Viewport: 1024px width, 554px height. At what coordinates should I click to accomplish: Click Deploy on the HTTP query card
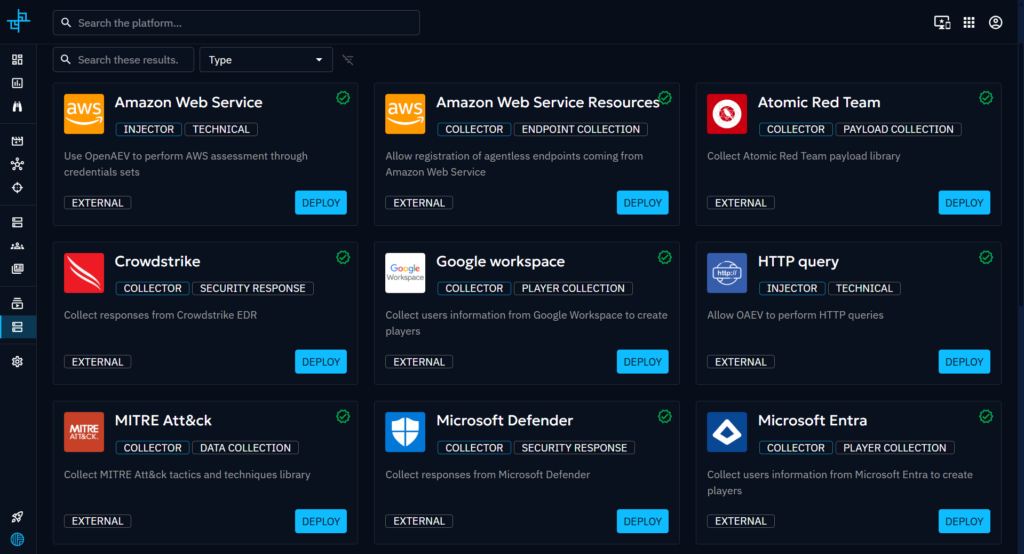(964, 362)
